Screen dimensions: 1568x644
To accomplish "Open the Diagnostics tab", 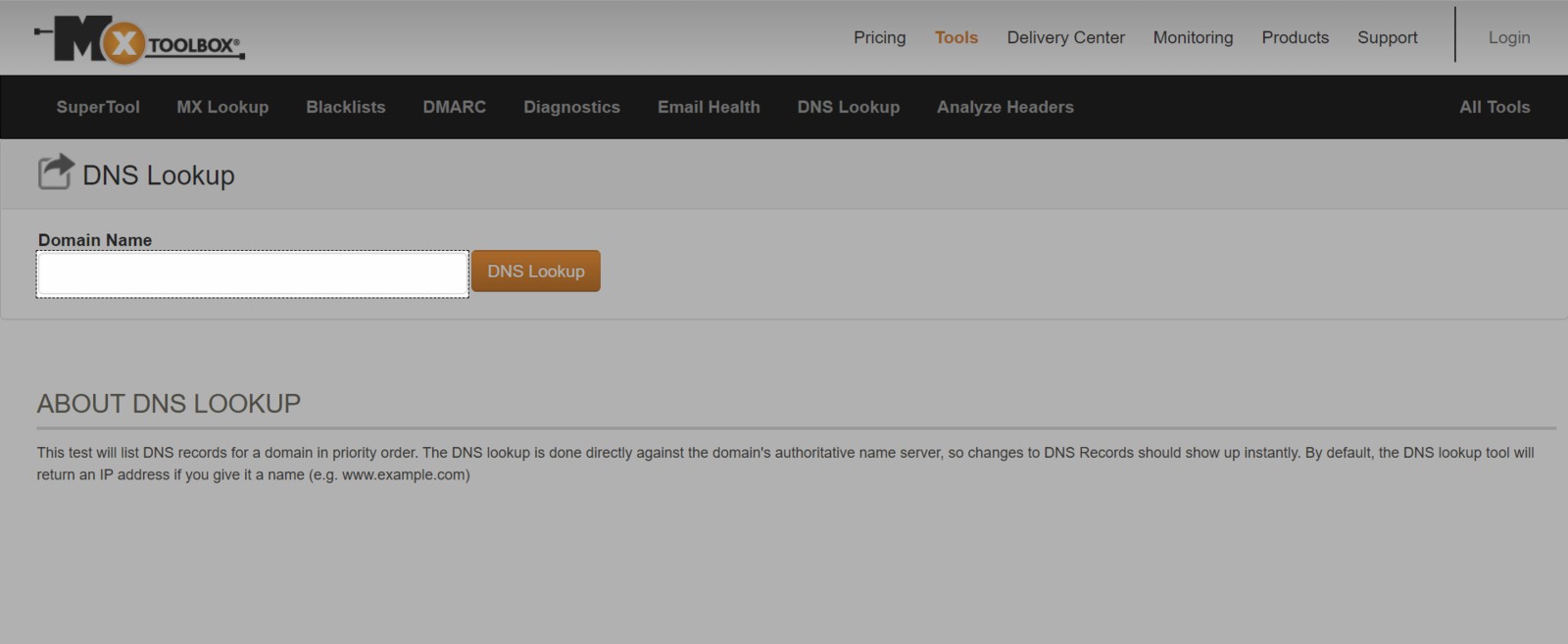I will click(x=571, y=107).
